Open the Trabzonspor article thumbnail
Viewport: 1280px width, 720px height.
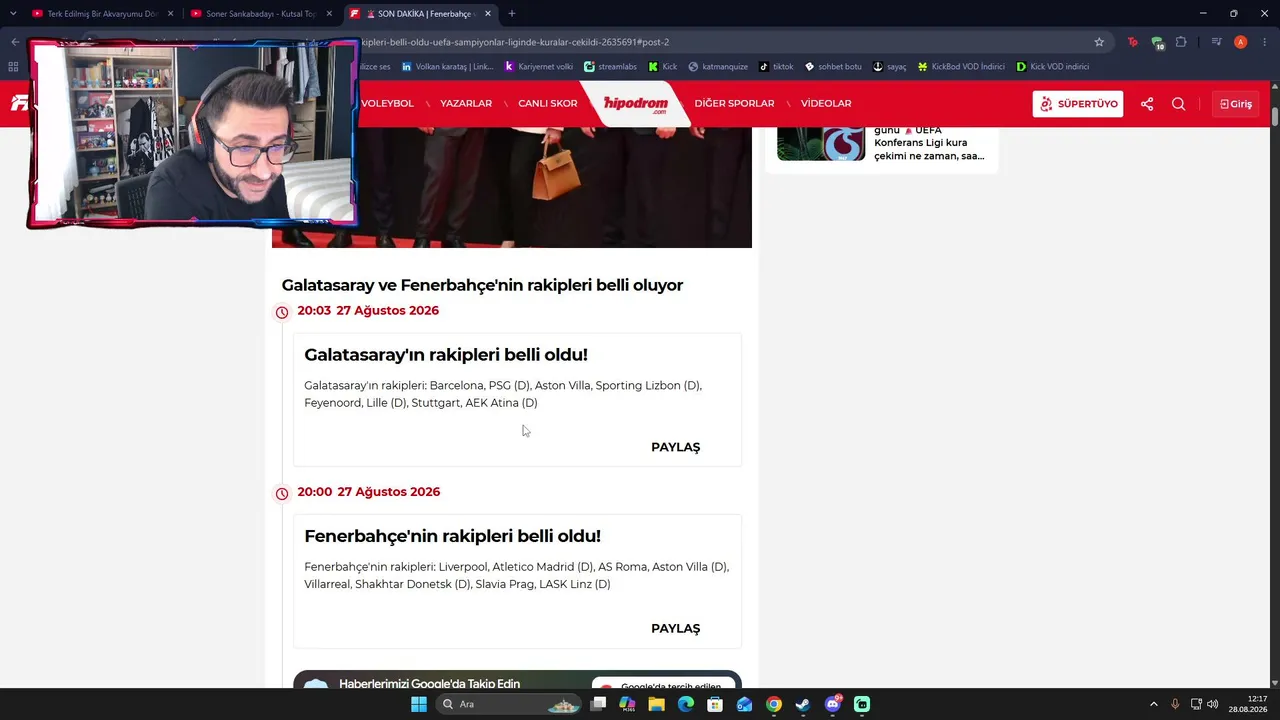821,143
